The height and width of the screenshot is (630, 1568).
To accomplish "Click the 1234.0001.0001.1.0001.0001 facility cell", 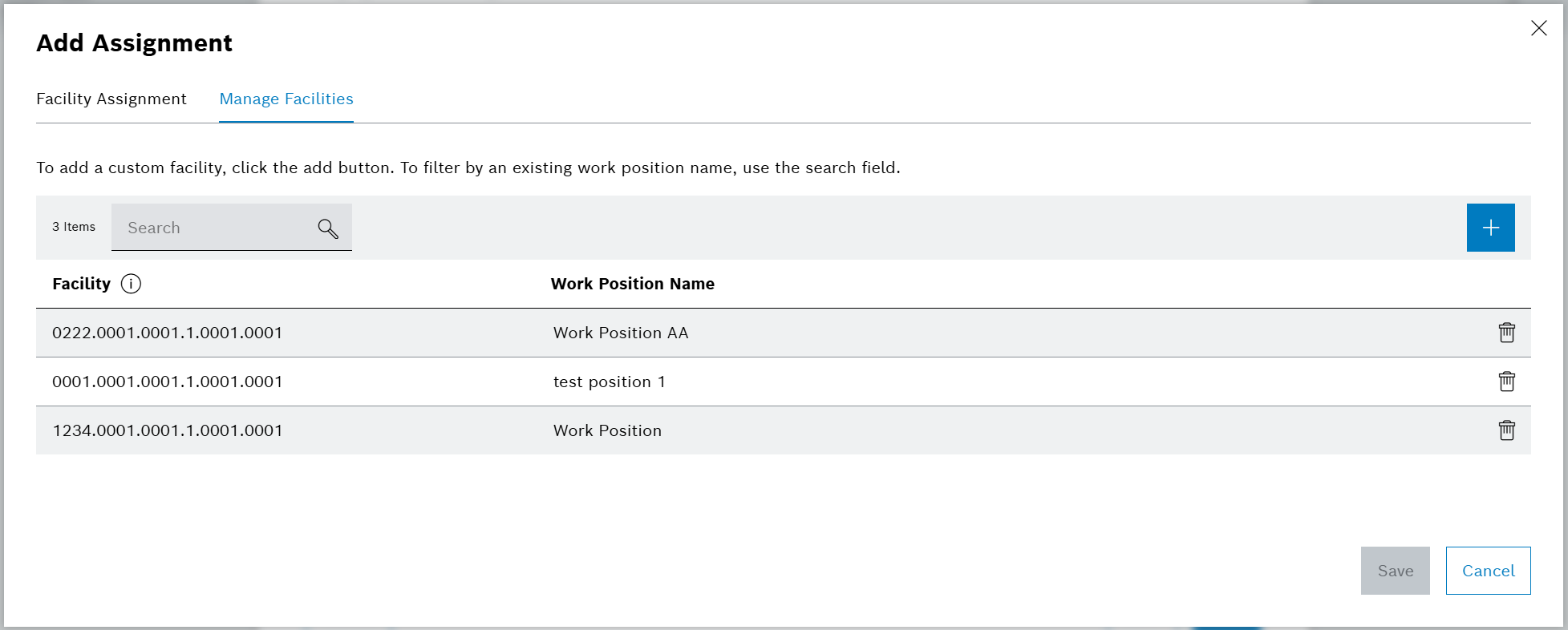I will point(168,430).
